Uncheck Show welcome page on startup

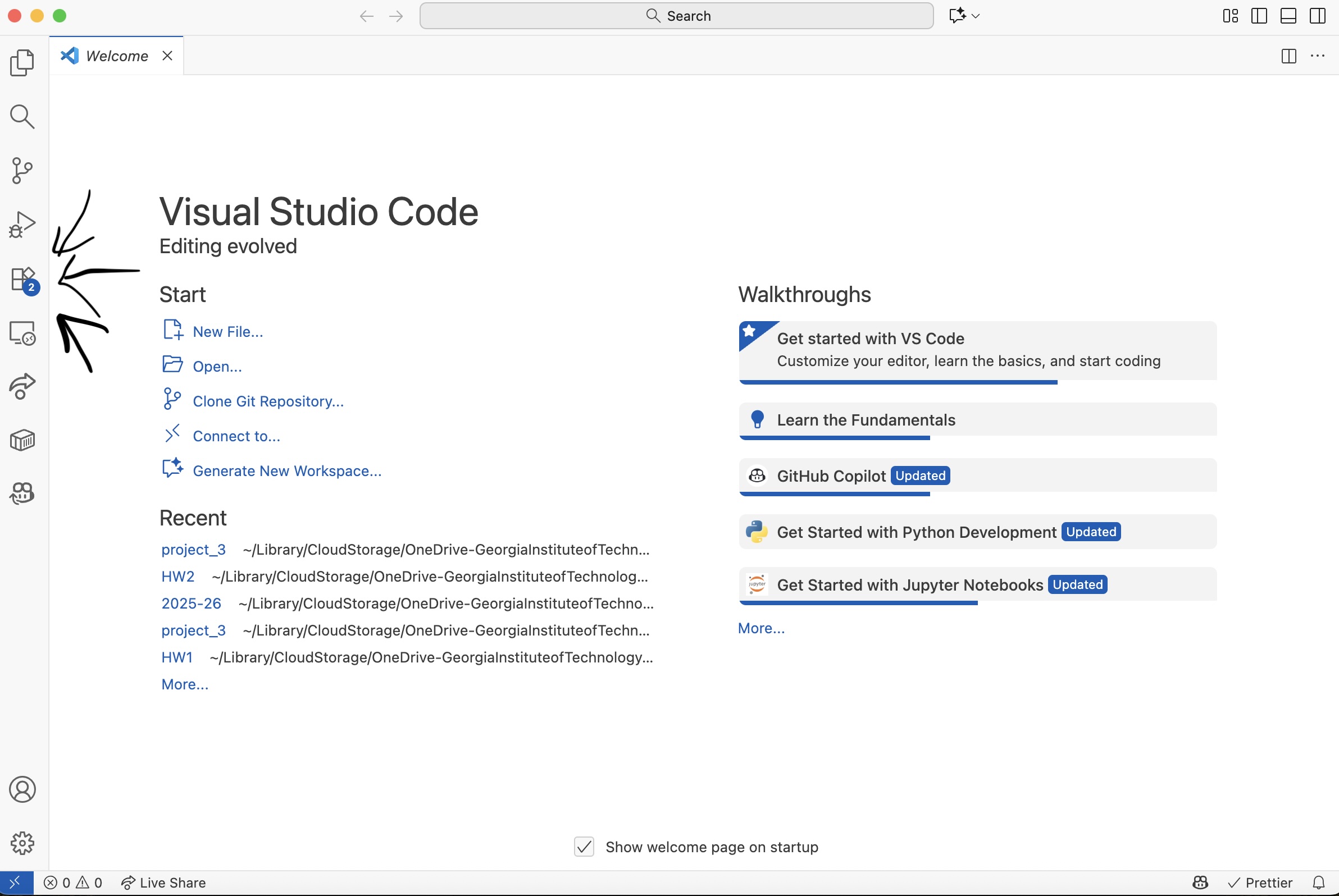click(584, 847)
